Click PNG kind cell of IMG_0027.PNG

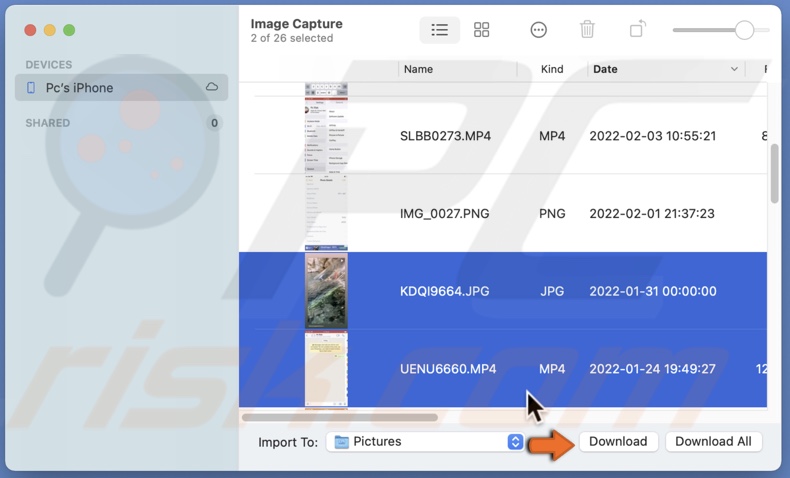[552, 214]
